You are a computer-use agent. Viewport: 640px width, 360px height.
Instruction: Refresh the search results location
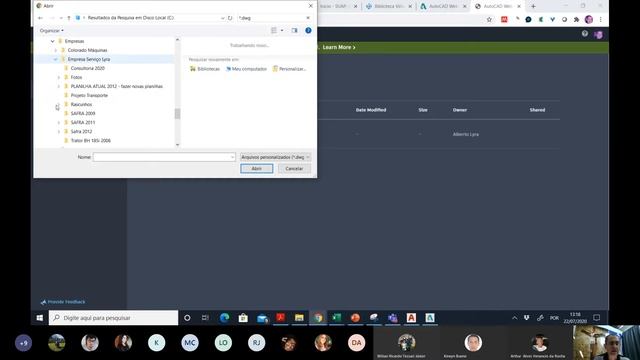(230, 18)
